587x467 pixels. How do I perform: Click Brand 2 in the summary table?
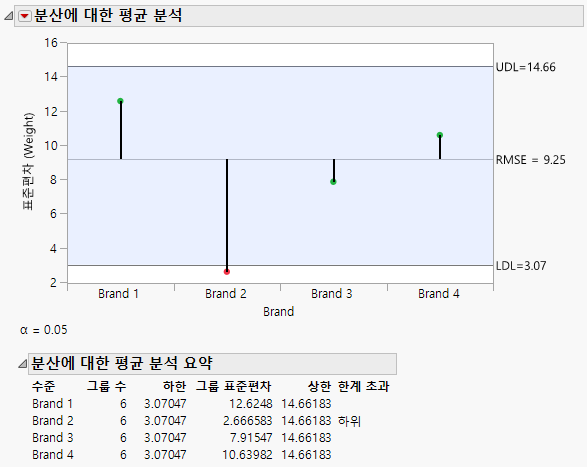tap(52, 421)
